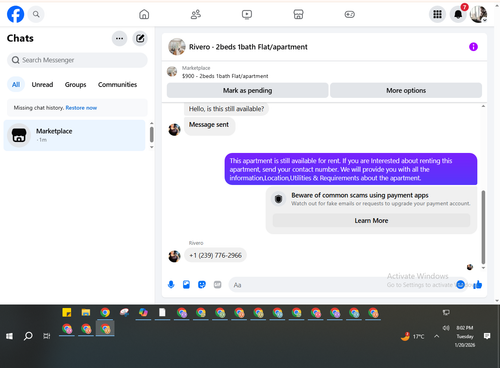Select the All chats filter tab

tap(16, 85)
